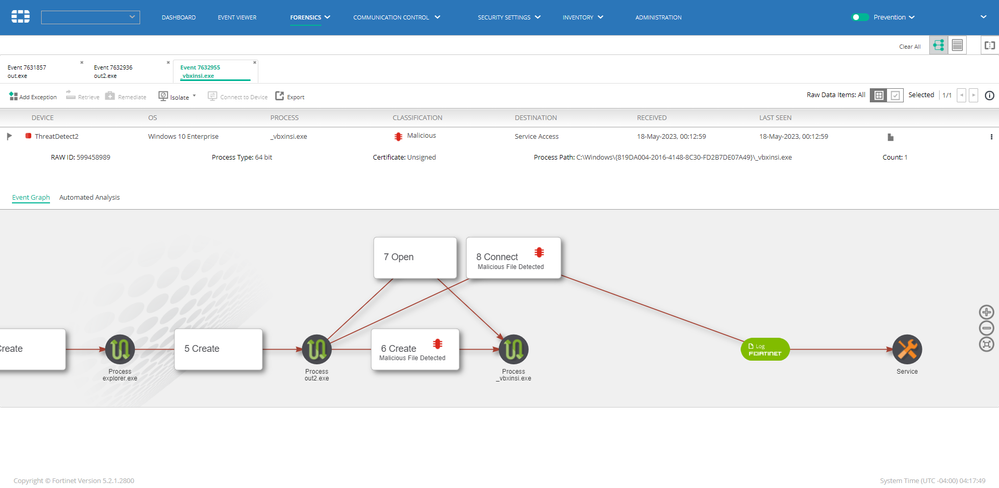
Task: Switch to Automated Analysis tab
Action: 89,197
